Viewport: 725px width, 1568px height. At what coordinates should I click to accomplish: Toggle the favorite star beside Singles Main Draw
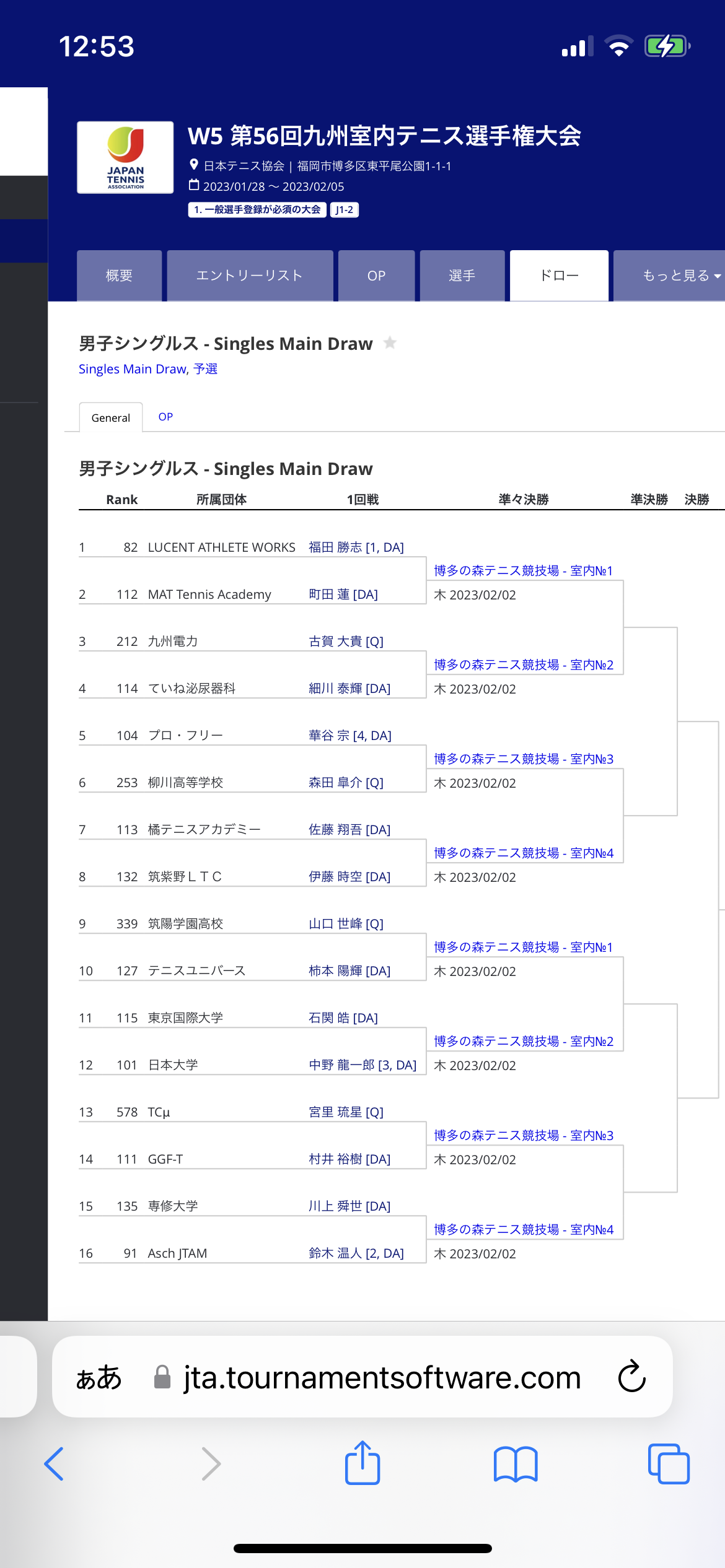(x=390, y=342)
